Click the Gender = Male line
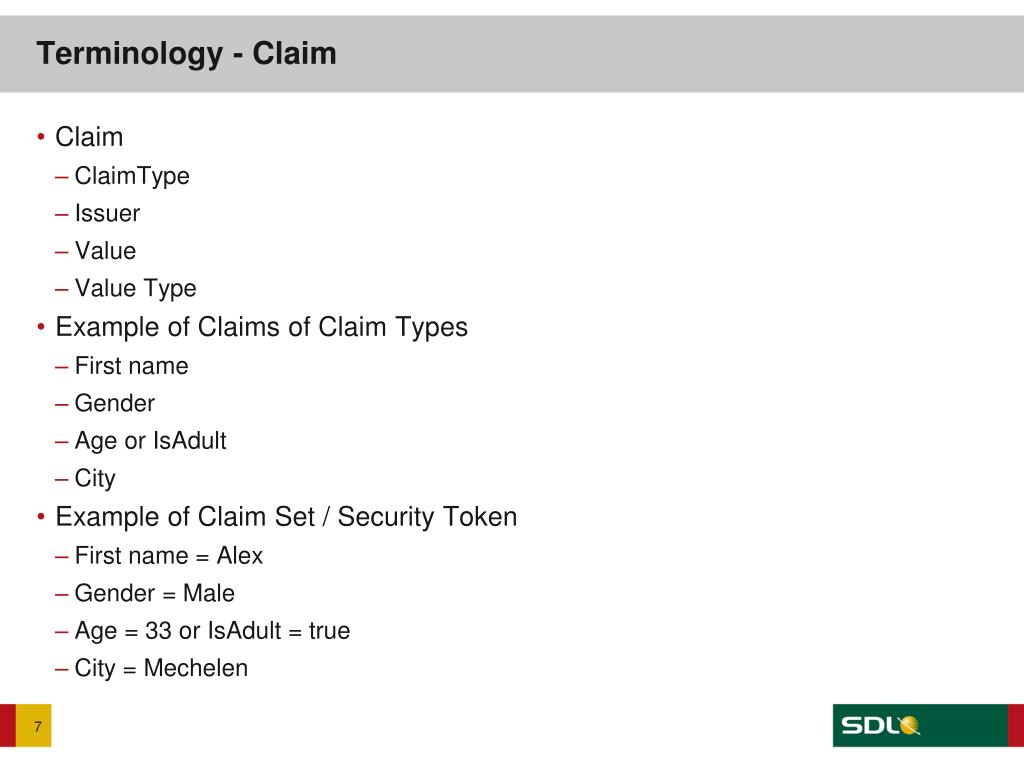The height and width of the screenshot is (768, 1024). click(154, 594)
